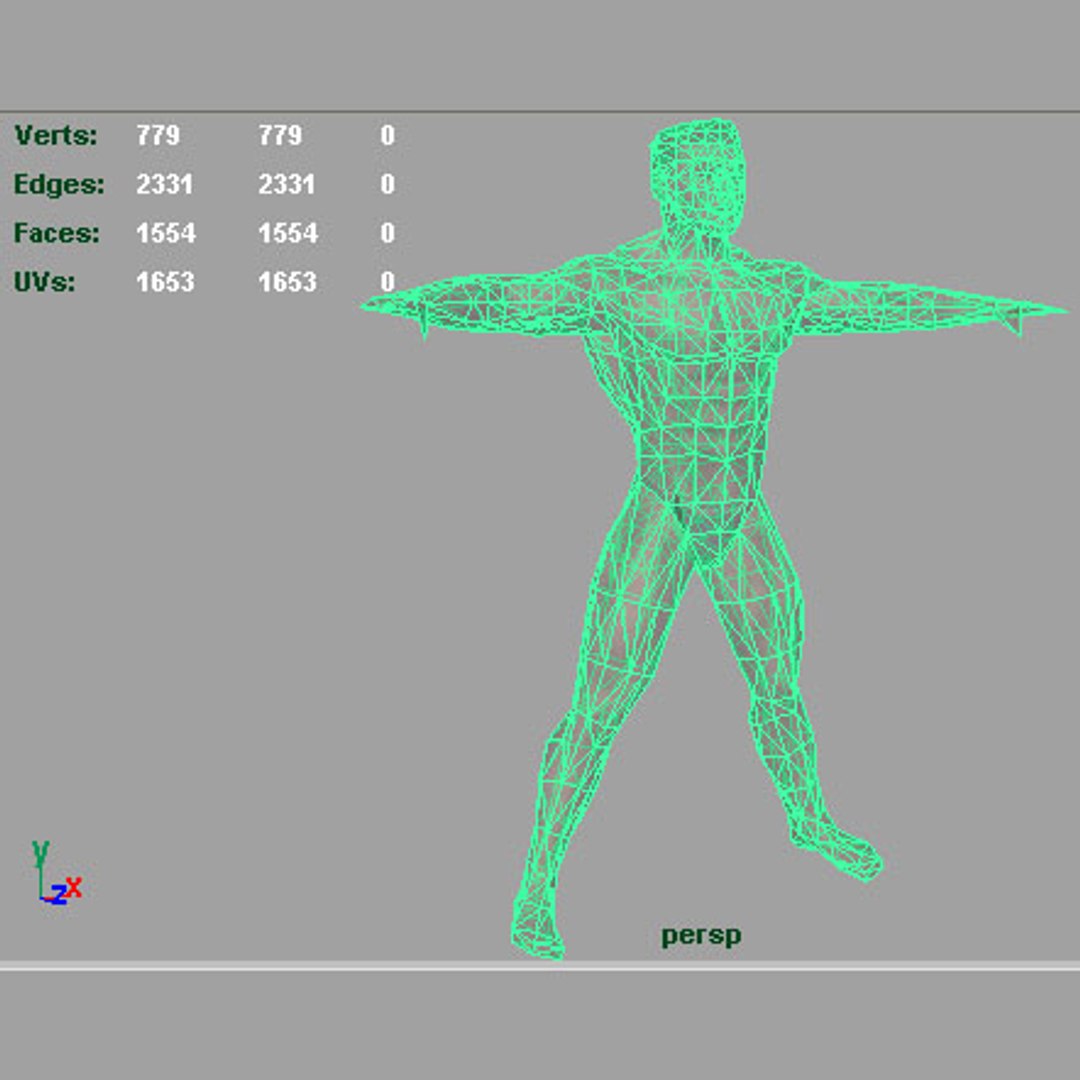Click the Edges: label in the heads-up display
This screenshot has height=1080, width=1080.
(x=59, y=185)
